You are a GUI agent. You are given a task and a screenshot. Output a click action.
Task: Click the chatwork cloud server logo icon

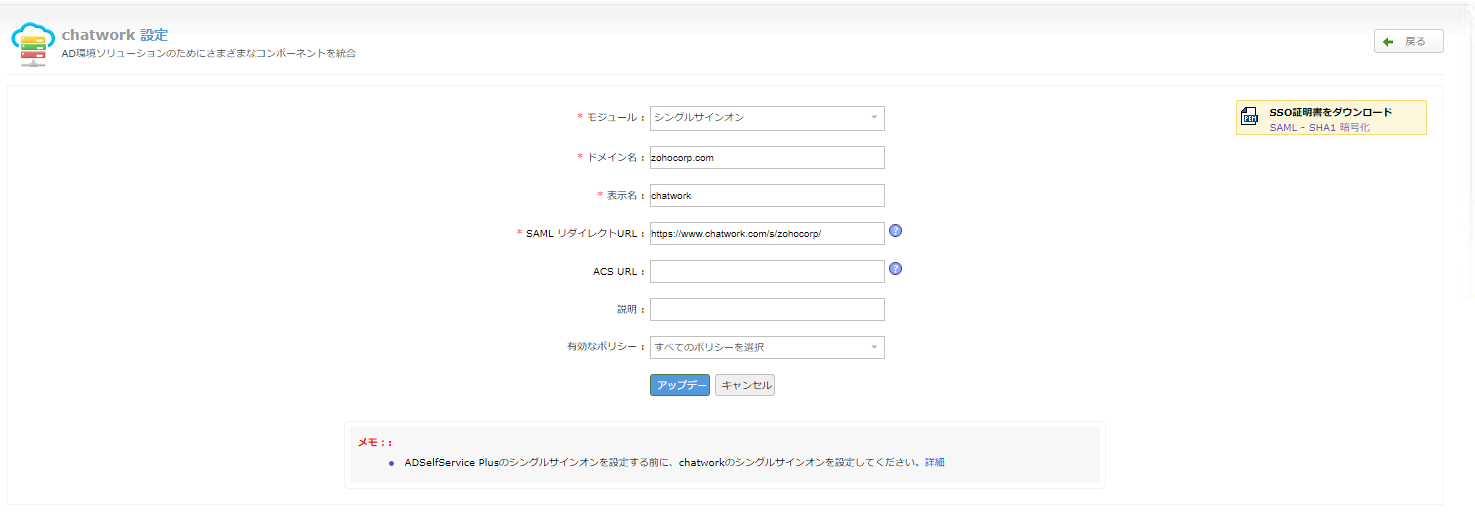(33, 44)
